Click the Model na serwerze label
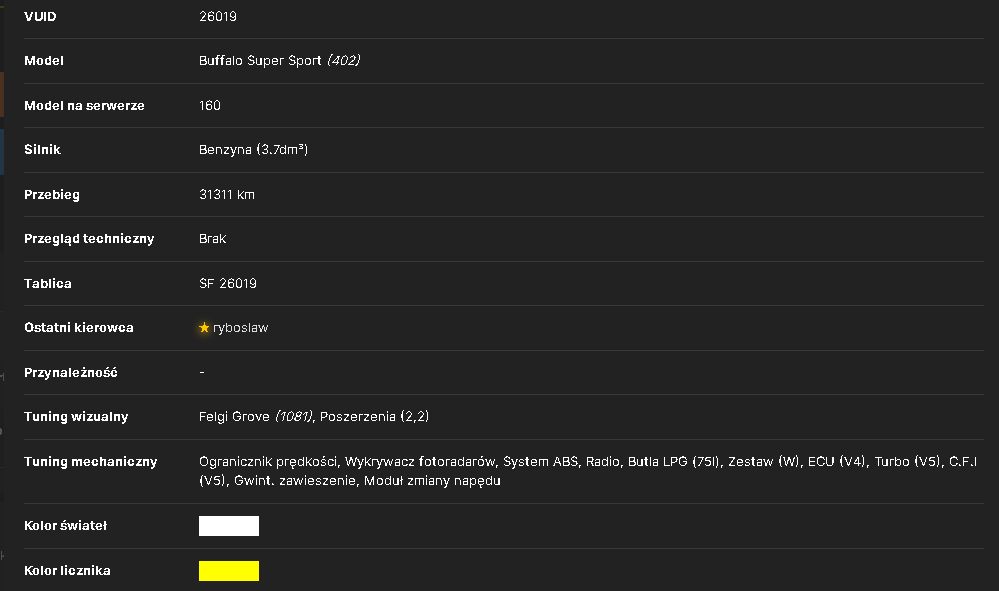The height and width of the screenshot is (591, 999). click(84, 106)
